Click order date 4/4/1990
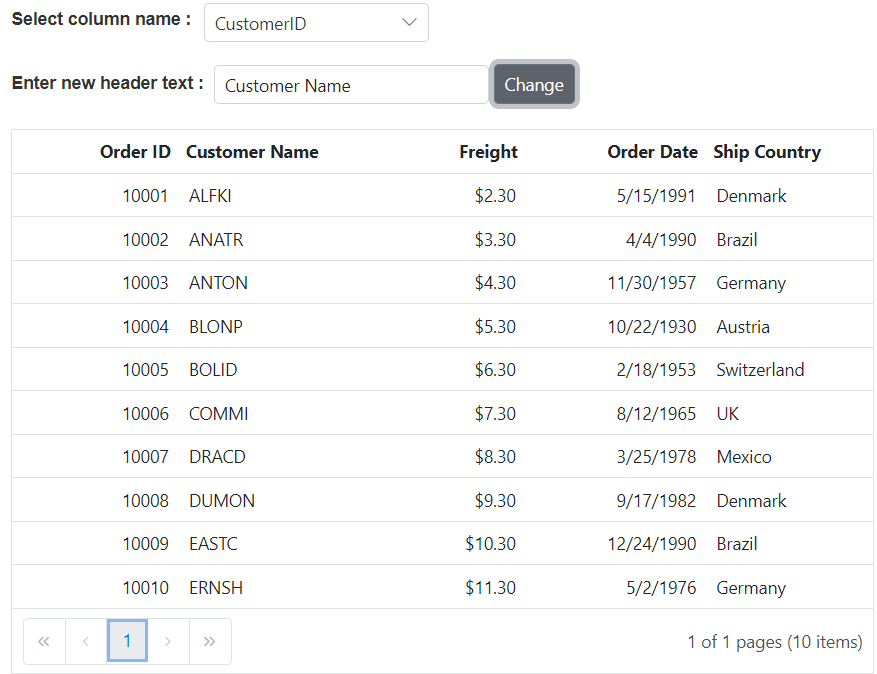The image size is (877, 674). (661, 239)
